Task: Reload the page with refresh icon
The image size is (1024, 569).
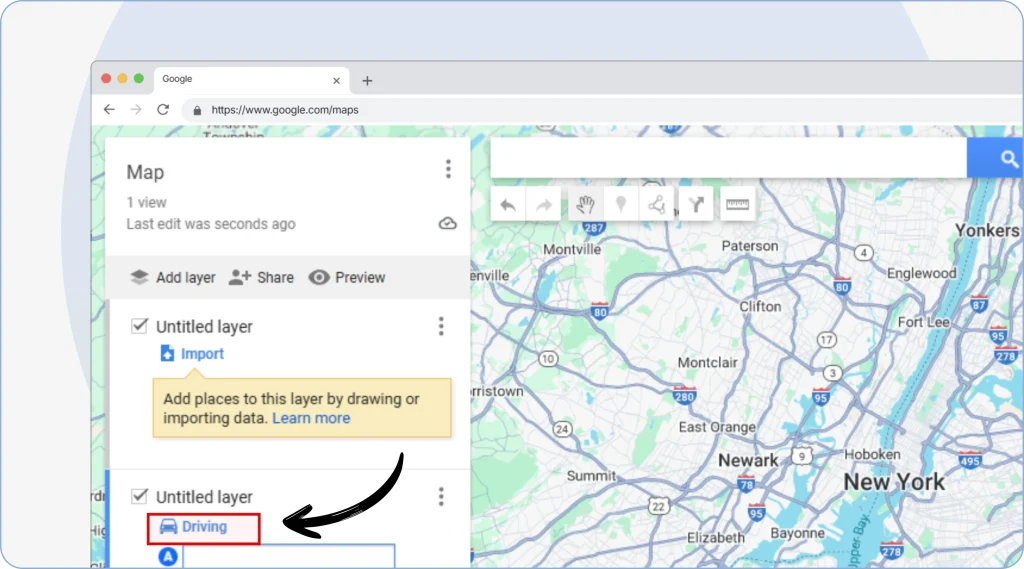Action: [x=163, y=110]
